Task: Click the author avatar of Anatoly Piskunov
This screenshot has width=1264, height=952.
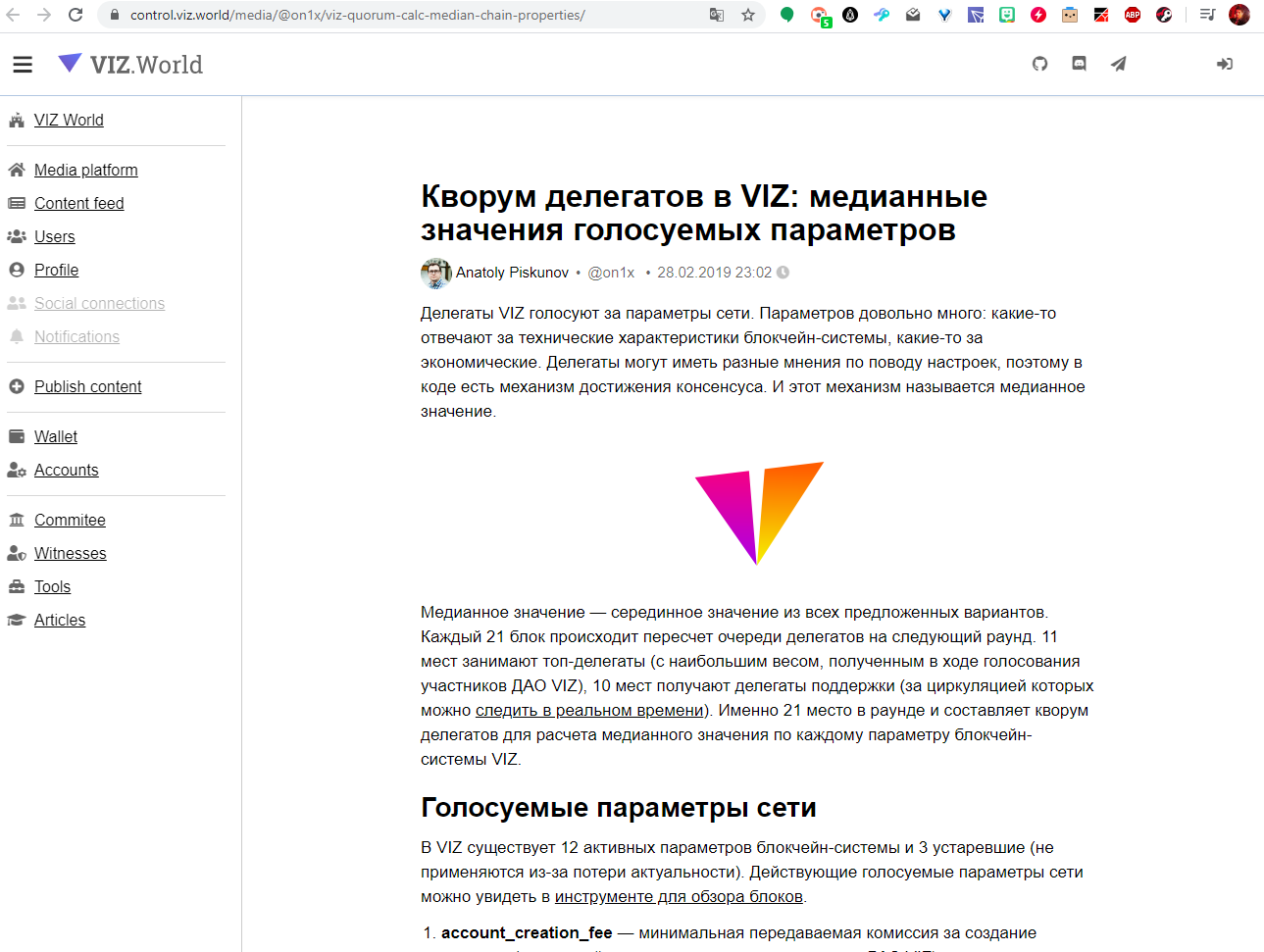Action: (x=436, y=273)
